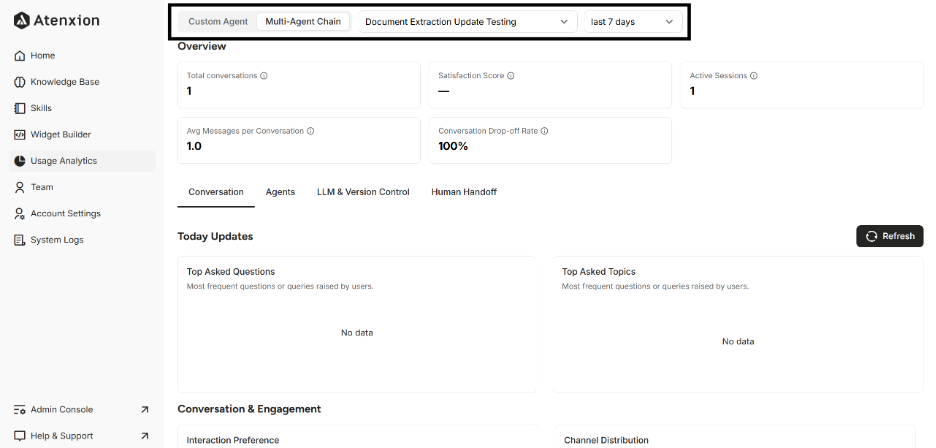Click the Active Sessions info icon
The height and width of the screenshot is (448, 936).
pos(754,76)
